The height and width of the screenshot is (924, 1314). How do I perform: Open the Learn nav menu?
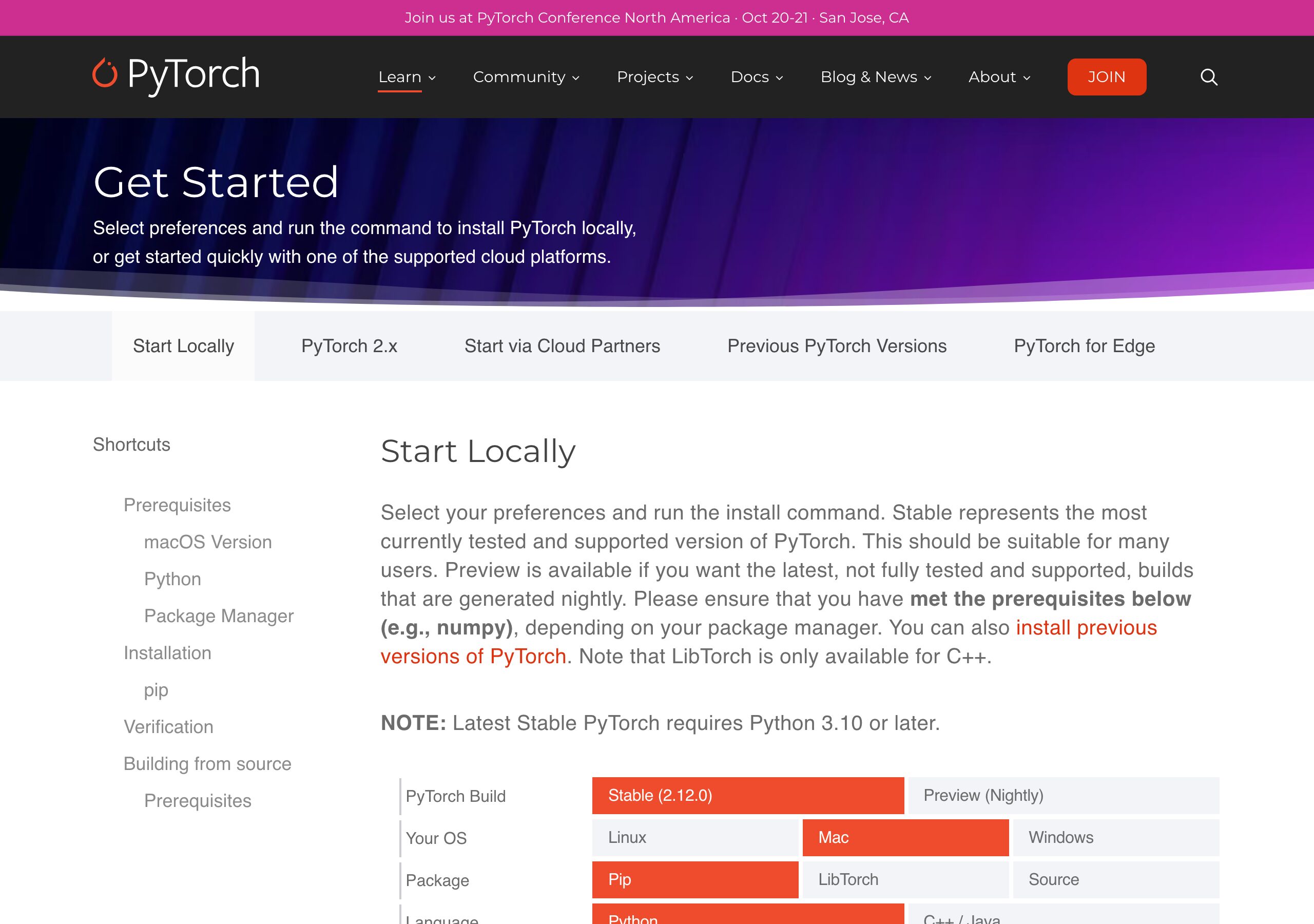(399, 76)
